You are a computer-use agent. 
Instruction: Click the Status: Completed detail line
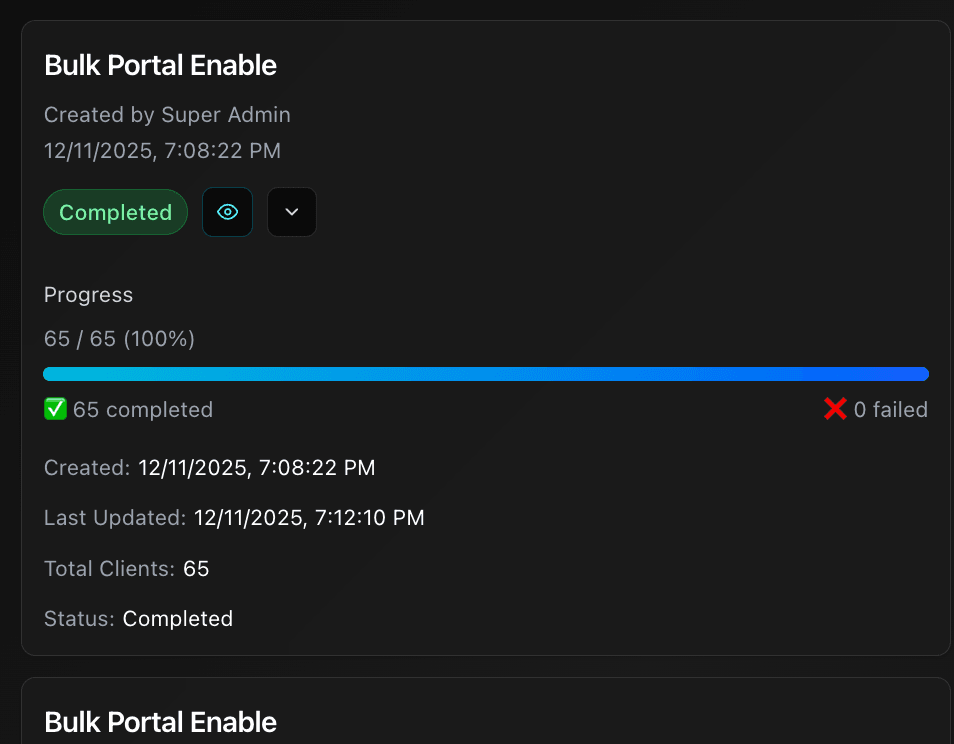139,619
